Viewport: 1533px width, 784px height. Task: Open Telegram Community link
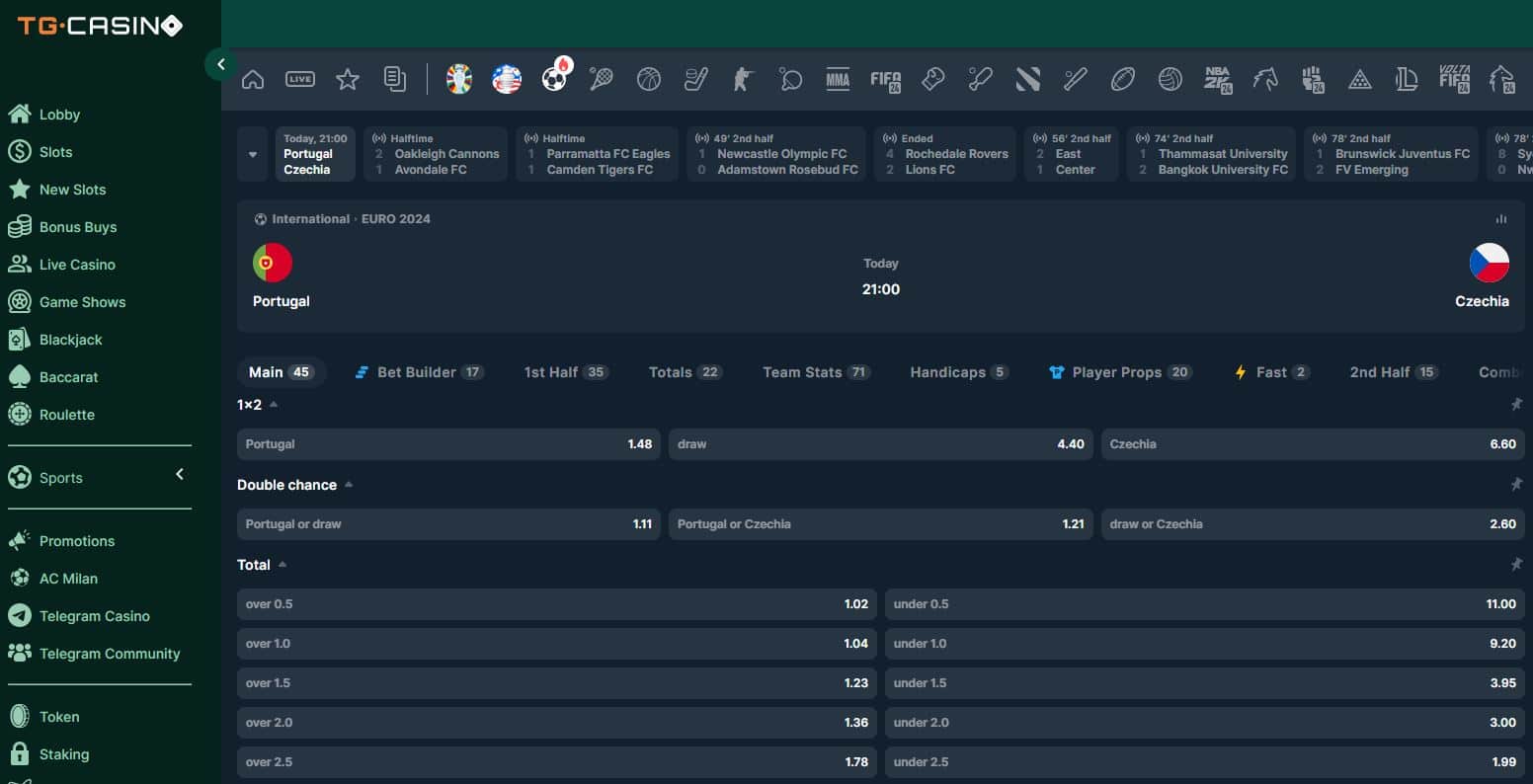tap(95, 654)
